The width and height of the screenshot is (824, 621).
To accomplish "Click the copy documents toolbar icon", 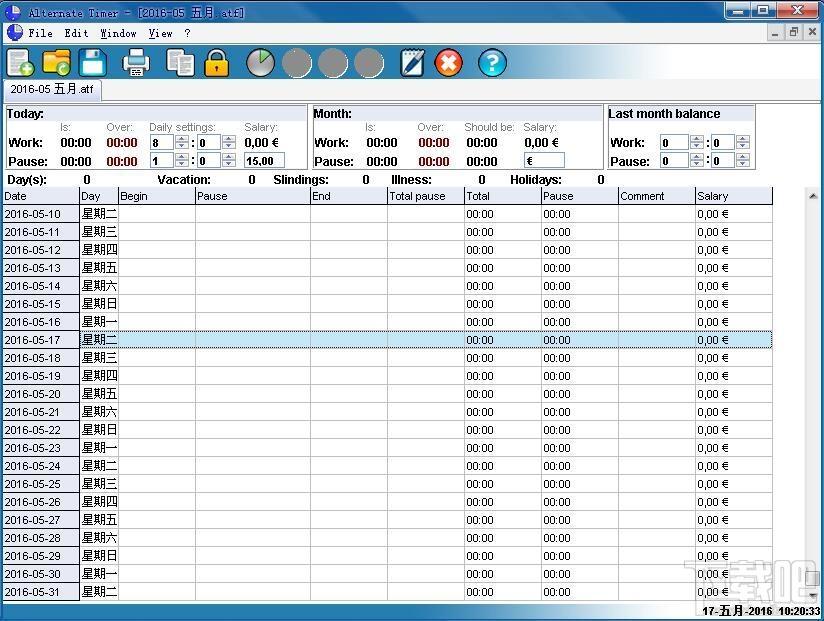I will [180, 63].
